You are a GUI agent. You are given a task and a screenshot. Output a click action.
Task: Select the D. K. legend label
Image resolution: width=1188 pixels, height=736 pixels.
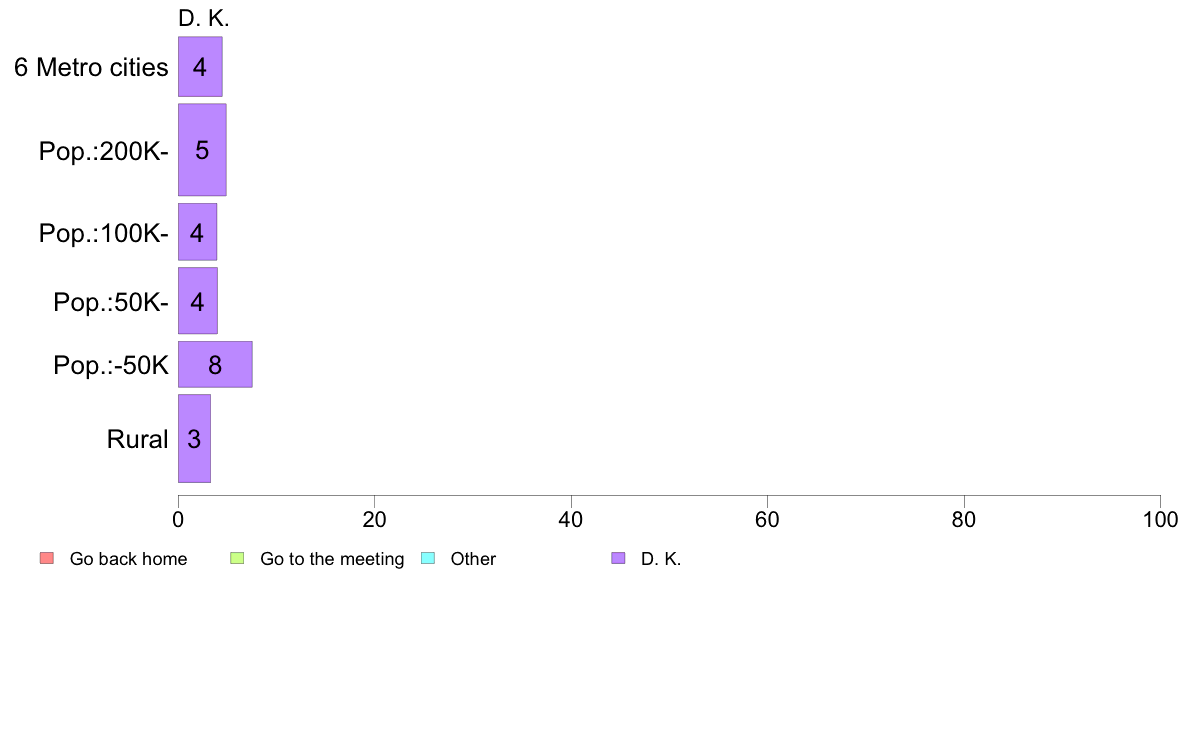(661, 559)
